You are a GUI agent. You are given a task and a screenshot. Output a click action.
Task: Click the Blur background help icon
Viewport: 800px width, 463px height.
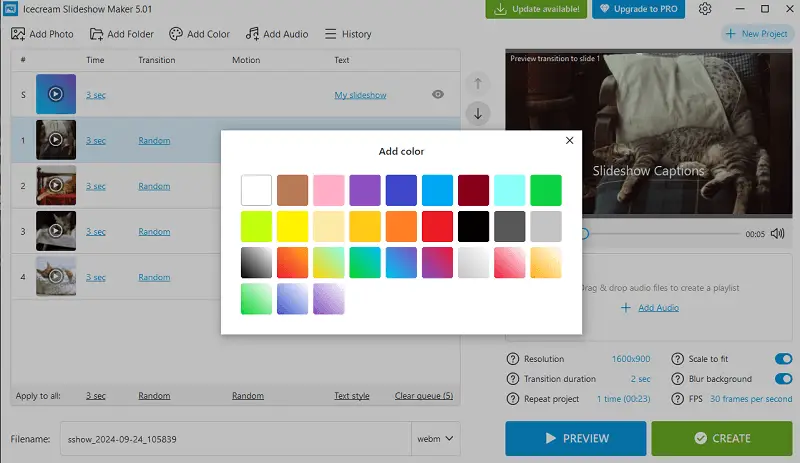[x=678, y=379]
